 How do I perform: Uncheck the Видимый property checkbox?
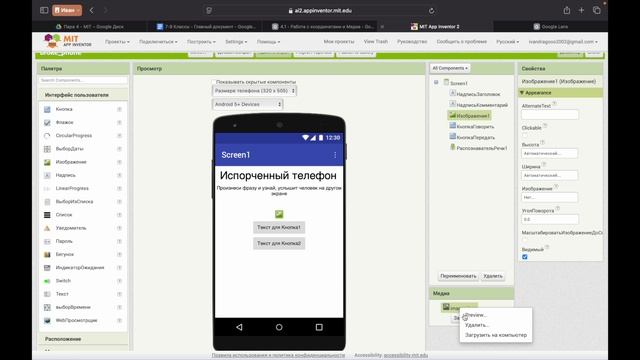(x=524, y=257)
